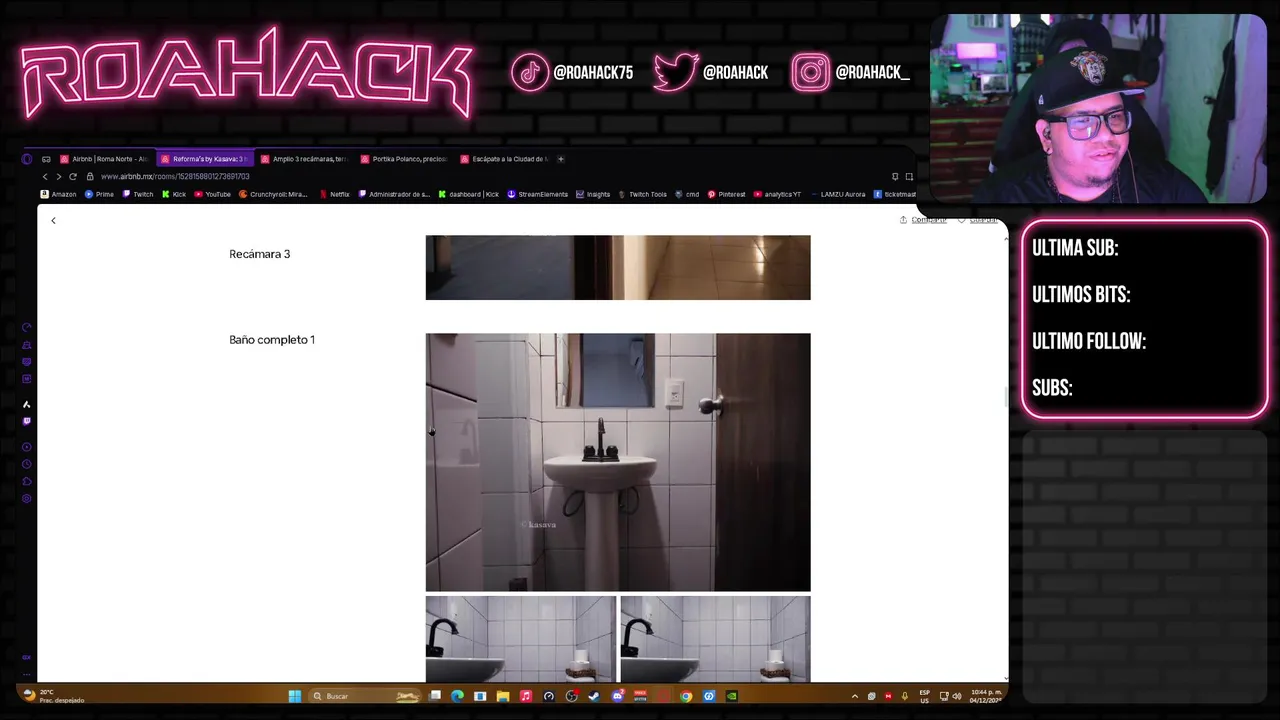Switch to Amplio 3 recámaras tab
The height and width of the screenshot is (720, 1280).
pyautogui.click(x=304, y=159)
